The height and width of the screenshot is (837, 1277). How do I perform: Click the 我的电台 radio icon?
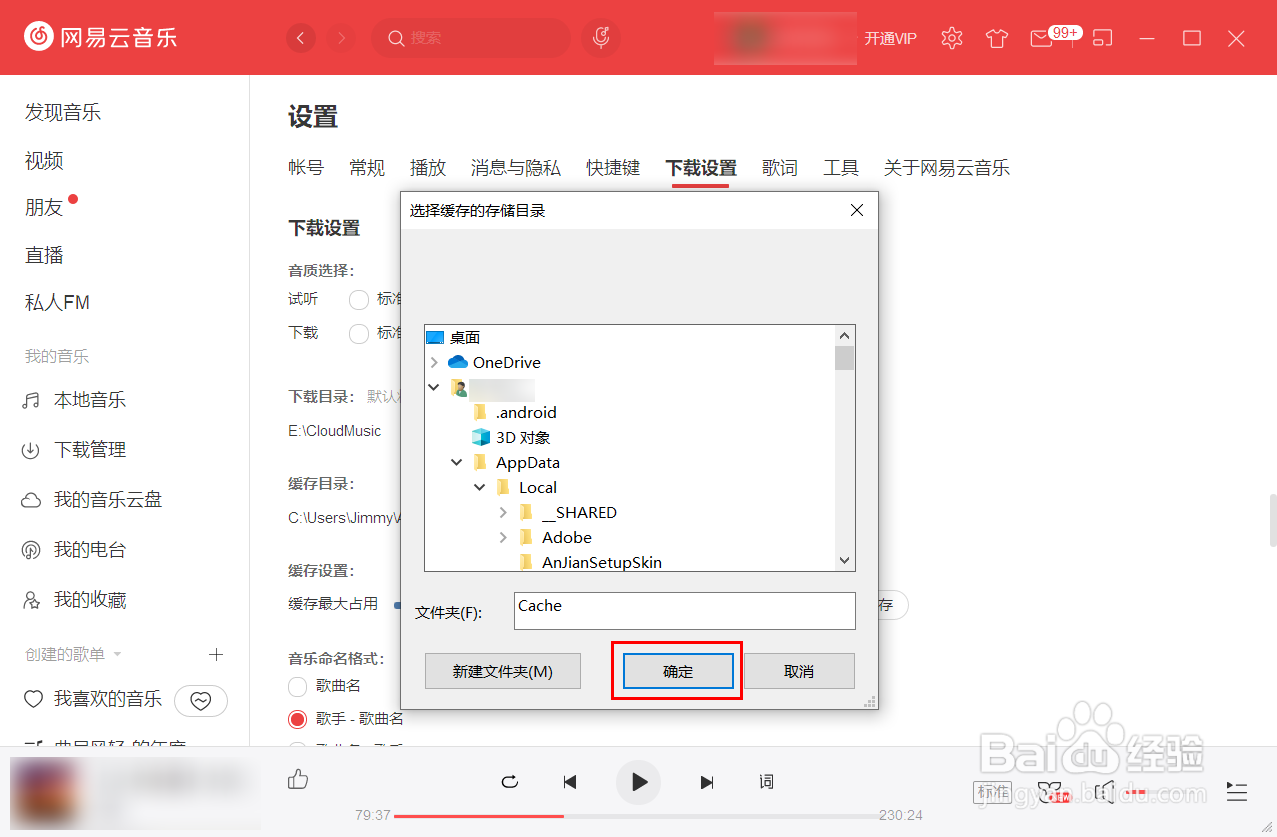[31, 550]
